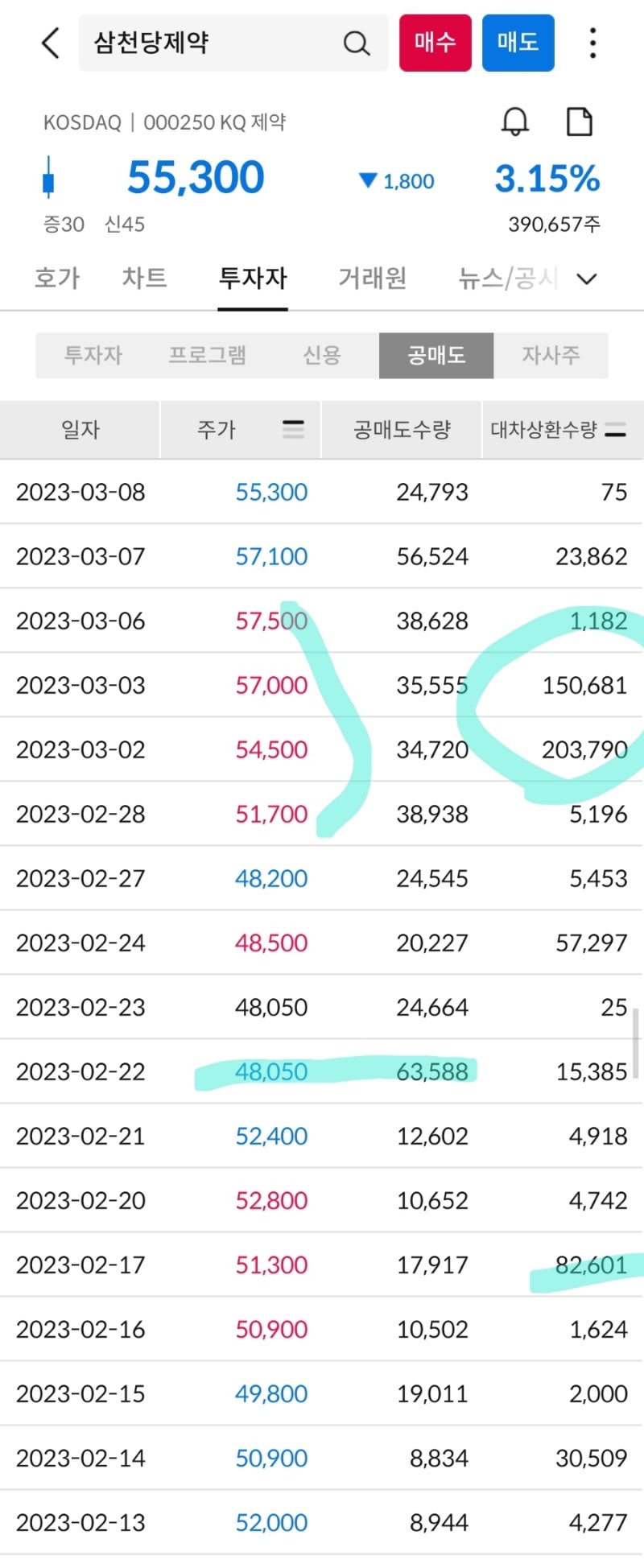Open search to find another stock

coord(357,44)
